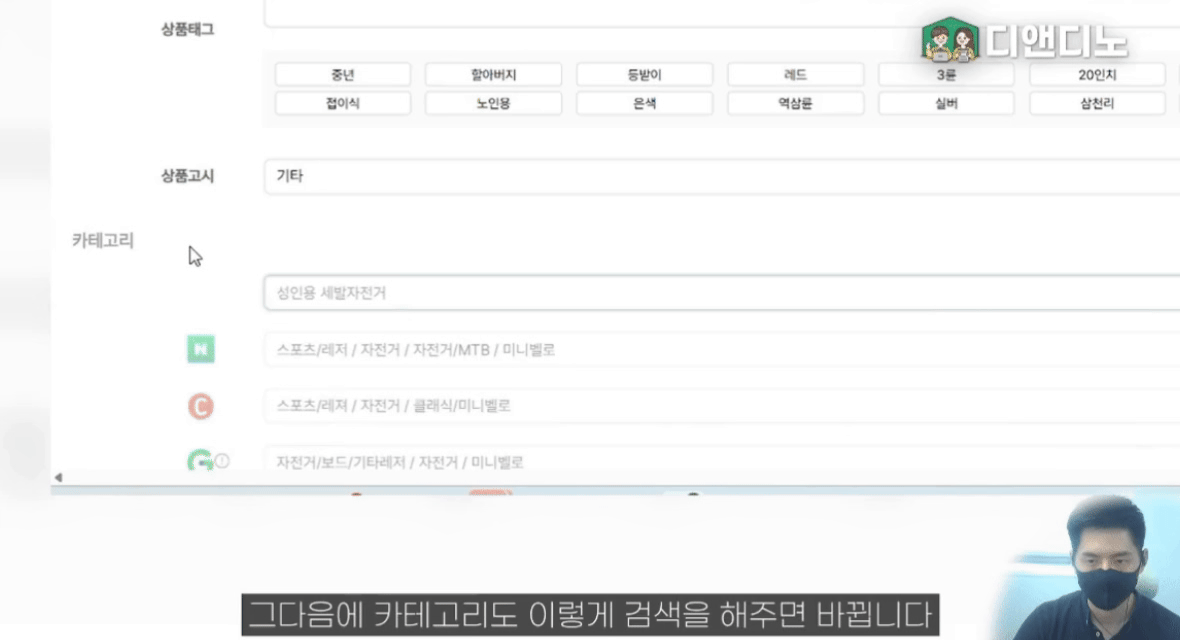
Task: Select the 등받이 product tag
Action: tap(644, 75)
